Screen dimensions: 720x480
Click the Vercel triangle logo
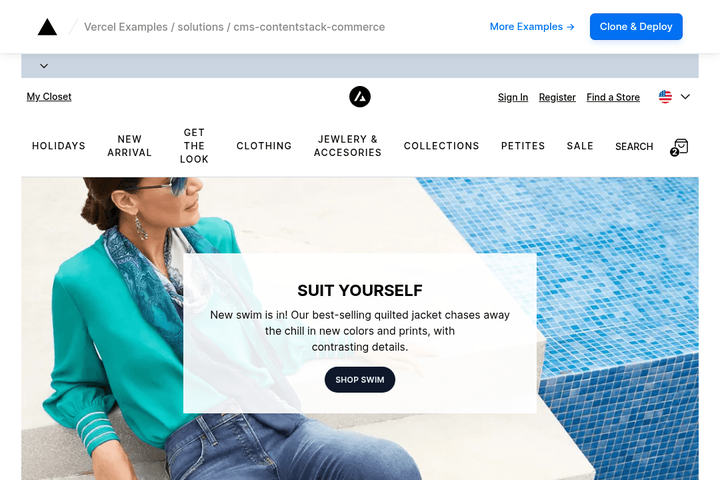47,27
